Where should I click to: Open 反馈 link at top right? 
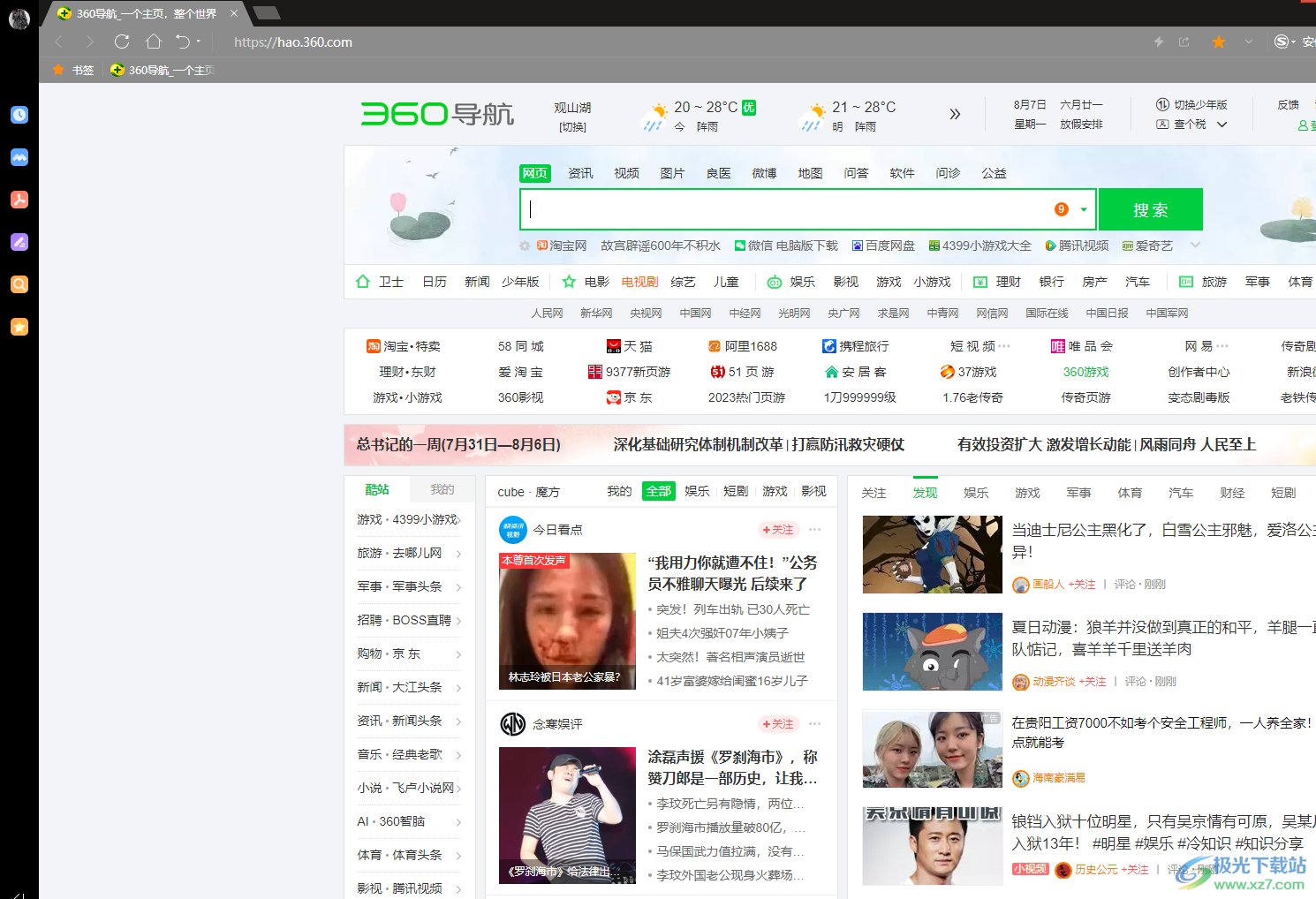1288,104
